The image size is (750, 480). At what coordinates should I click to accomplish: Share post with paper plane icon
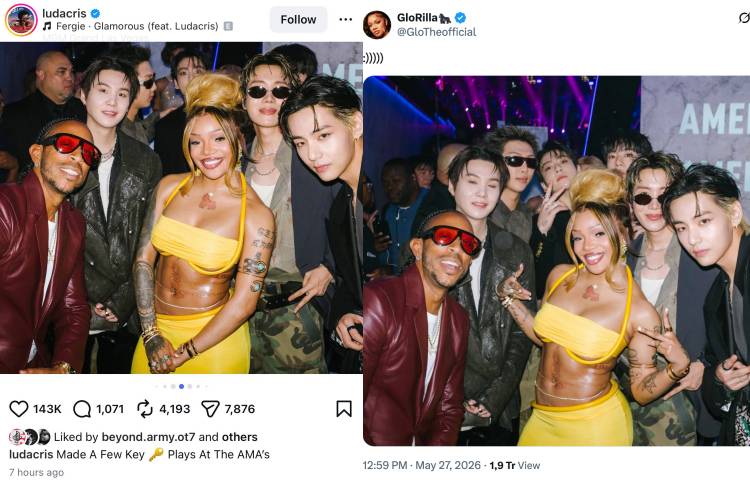coord(210,409)
